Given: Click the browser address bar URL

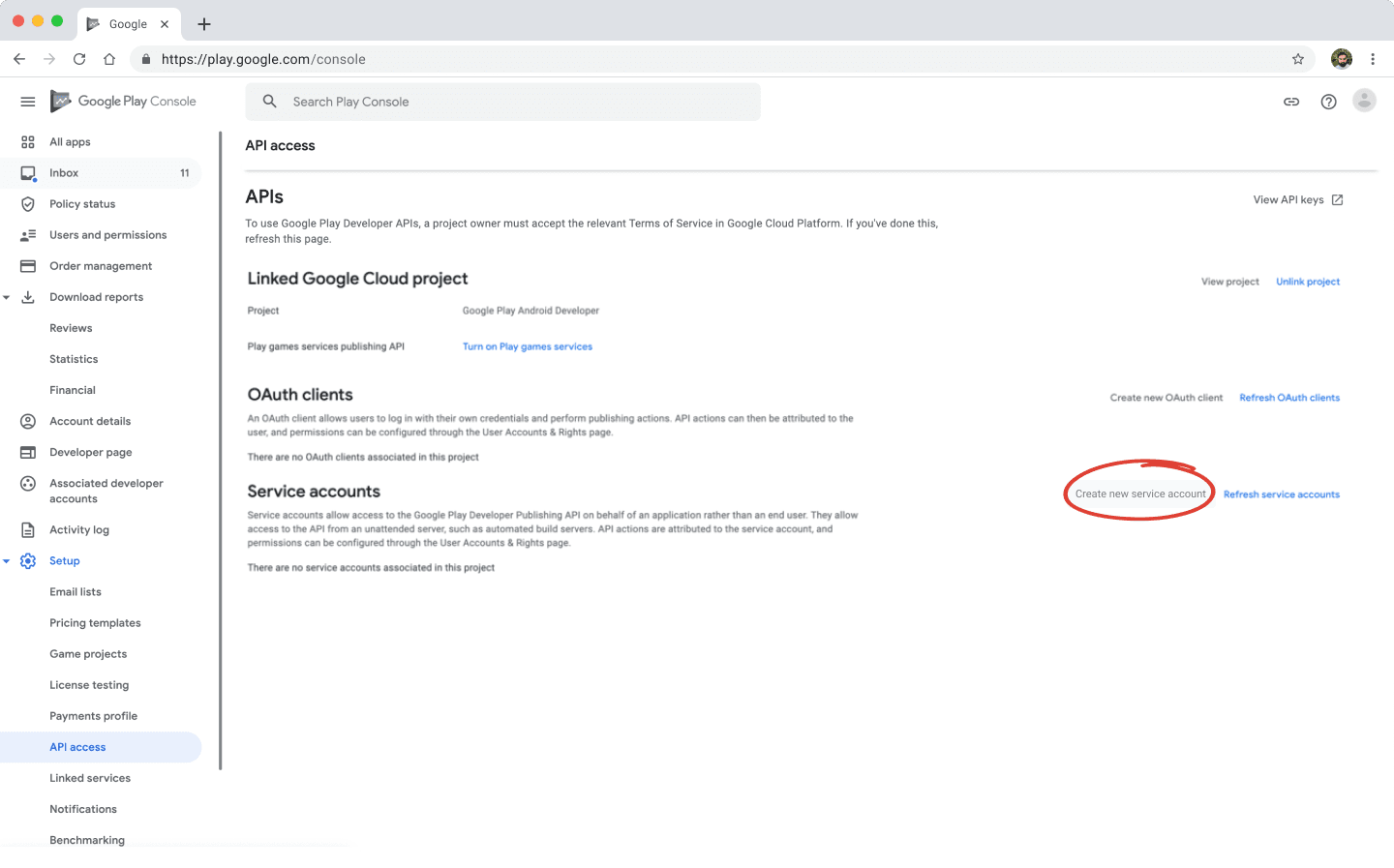Looking at the screenshot, I should tap(263, 59).
